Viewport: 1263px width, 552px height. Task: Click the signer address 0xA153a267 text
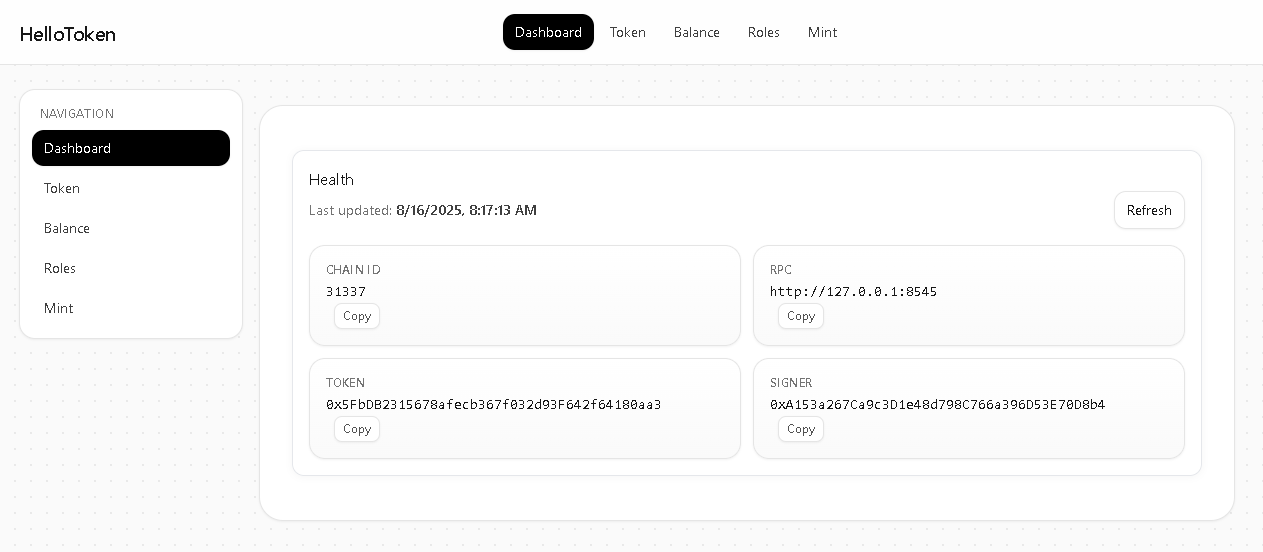tap(937, 405)
